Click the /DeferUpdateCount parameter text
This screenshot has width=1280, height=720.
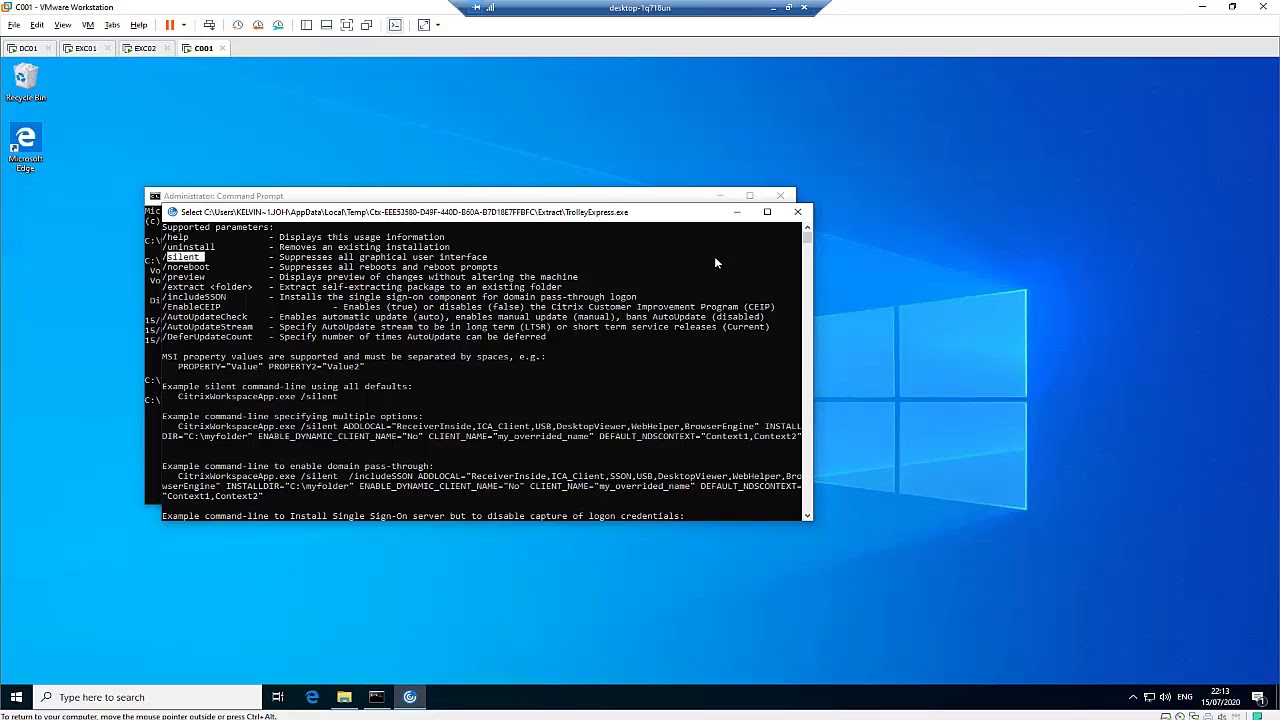point(208,337)
